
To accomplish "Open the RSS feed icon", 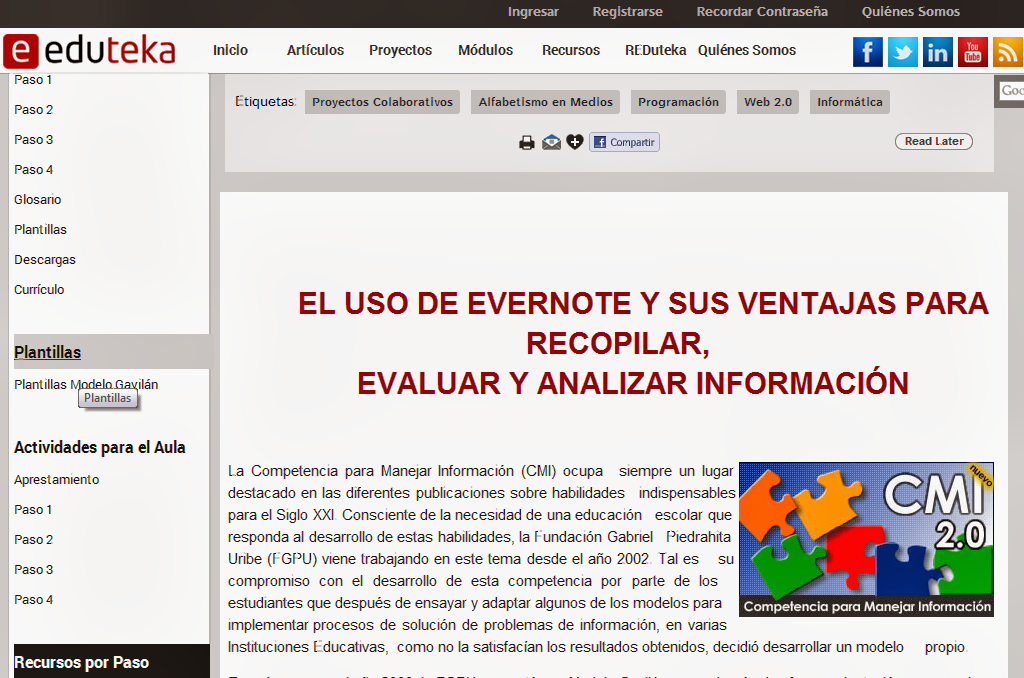I will click(1006, 51).
